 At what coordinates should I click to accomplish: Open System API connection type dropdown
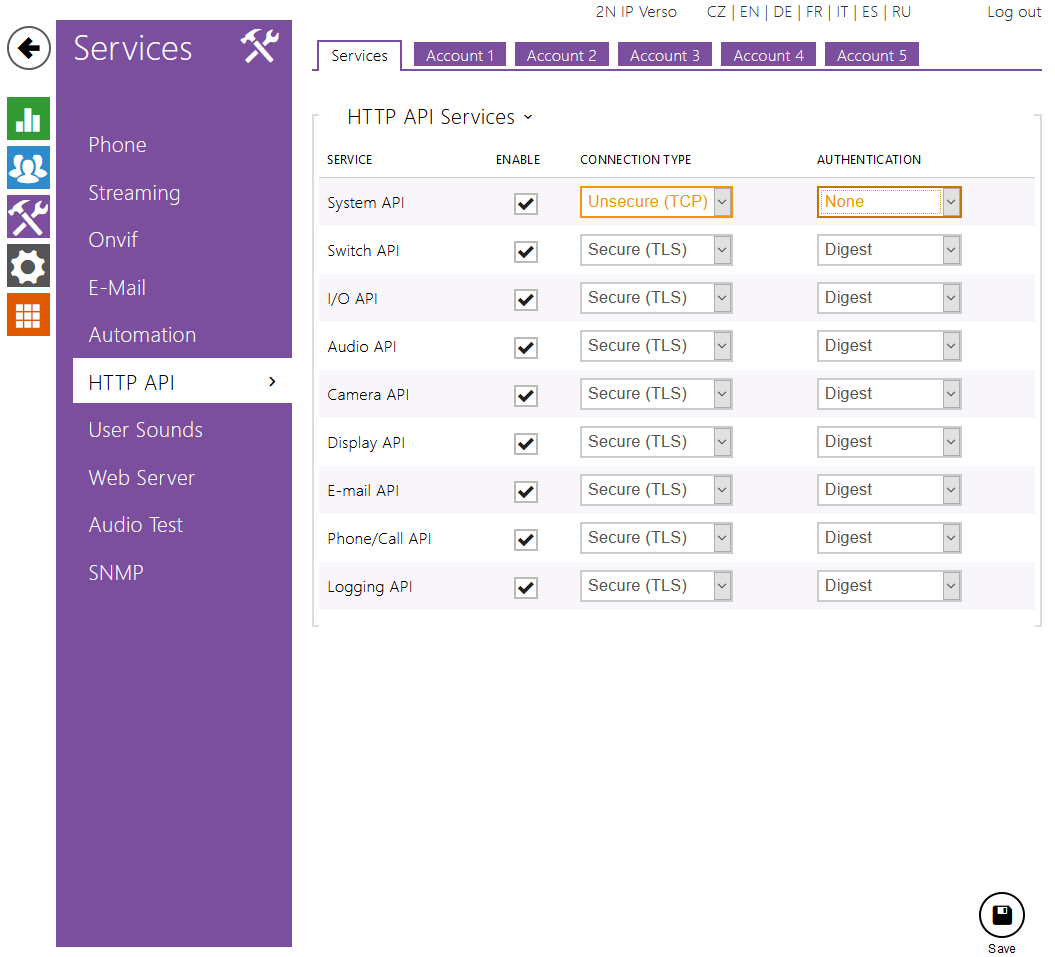point(656,202)
